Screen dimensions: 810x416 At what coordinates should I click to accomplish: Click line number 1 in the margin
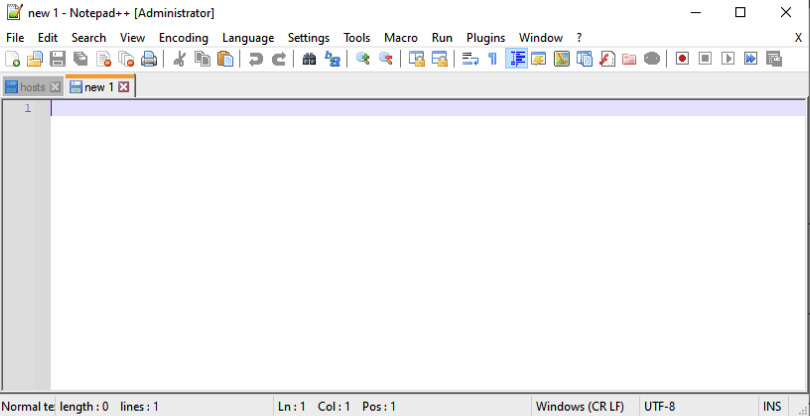pos(27,108)
